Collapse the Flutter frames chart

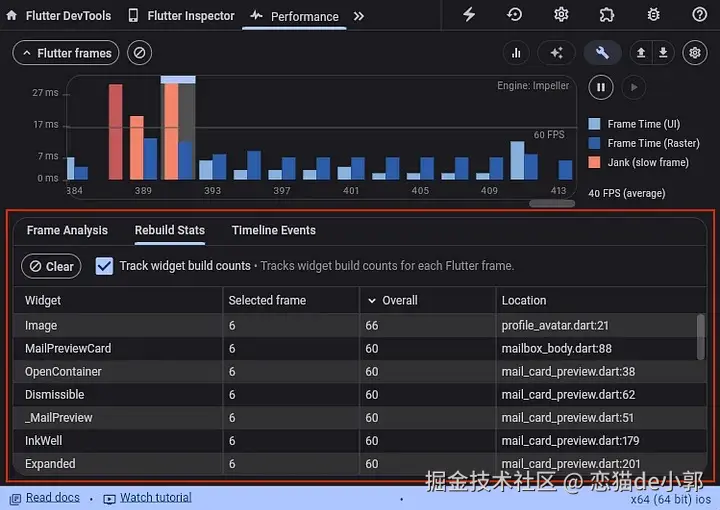(x=66, y=53)
